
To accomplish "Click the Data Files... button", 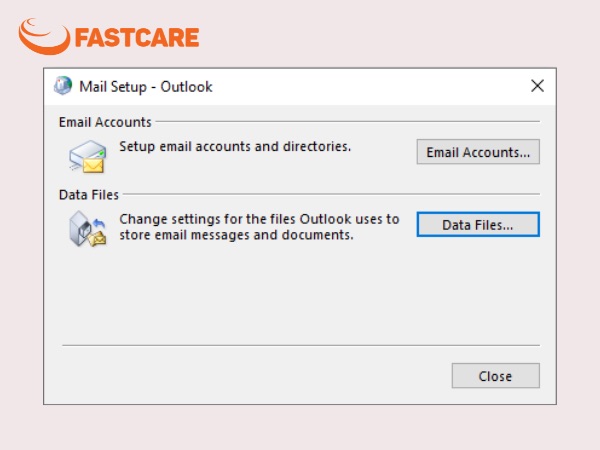I will pos(478,225).
